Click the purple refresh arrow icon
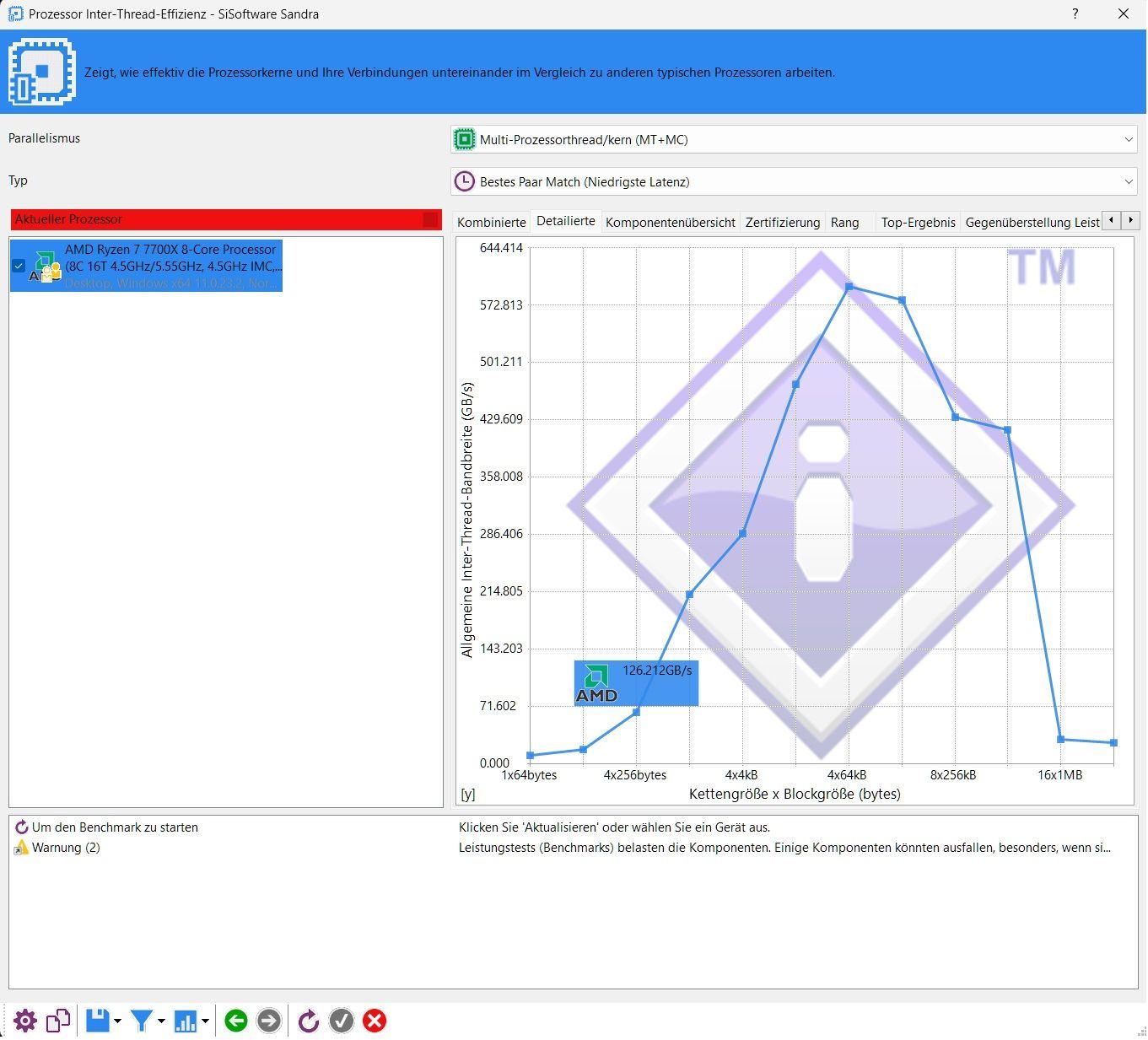 point(309,1021)
